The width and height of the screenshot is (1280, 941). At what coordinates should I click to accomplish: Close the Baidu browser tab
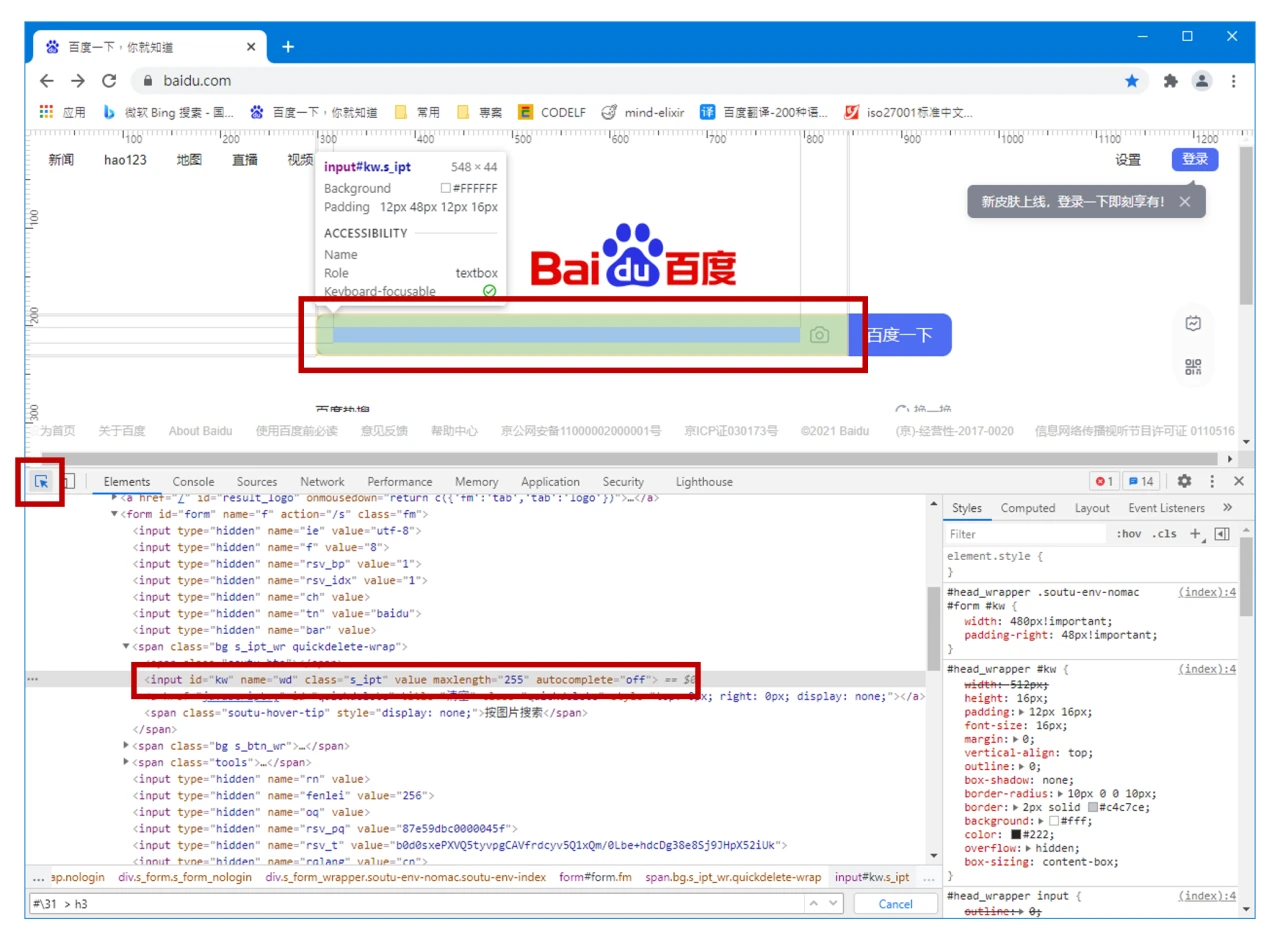pos(250,47)
